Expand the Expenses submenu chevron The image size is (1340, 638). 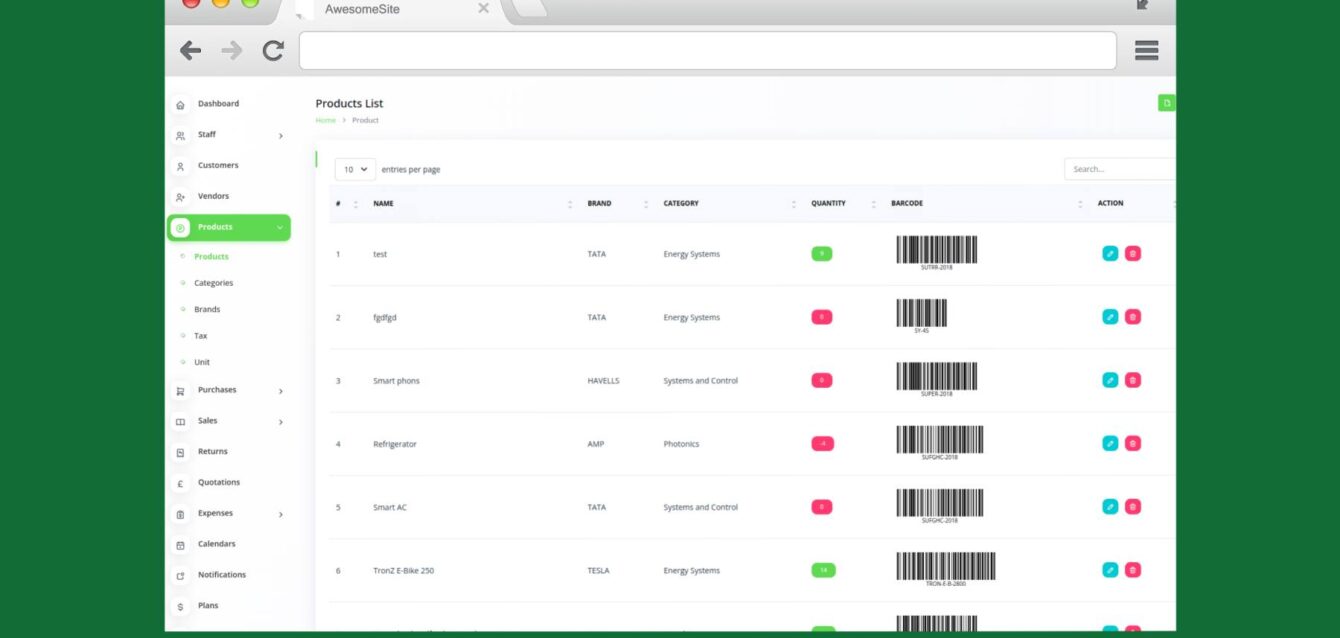(x=280, y=515)
